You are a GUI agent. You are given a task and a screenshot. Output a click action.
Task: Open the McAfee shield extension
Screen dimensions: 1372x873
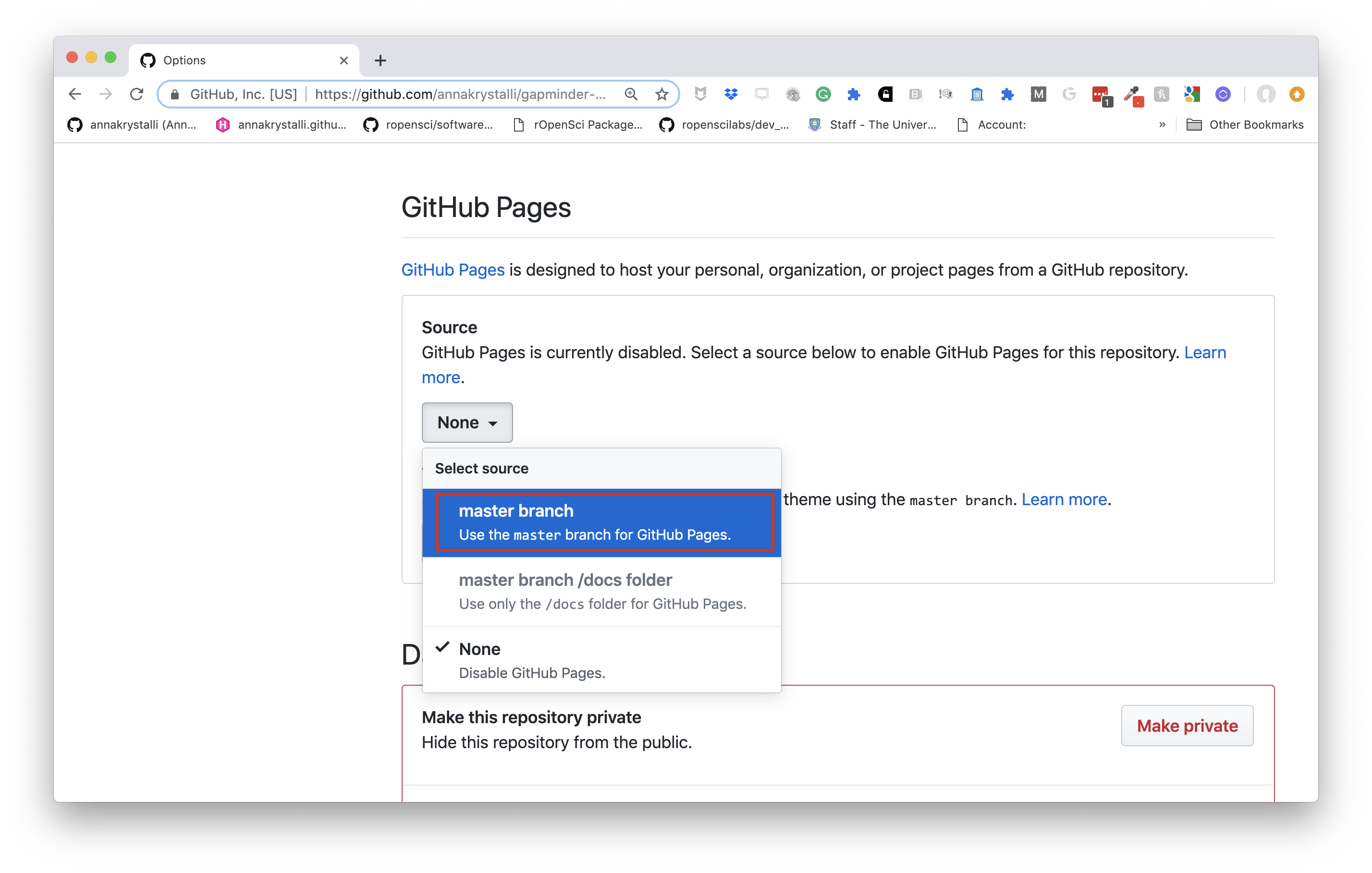click(x=701, y=94)
